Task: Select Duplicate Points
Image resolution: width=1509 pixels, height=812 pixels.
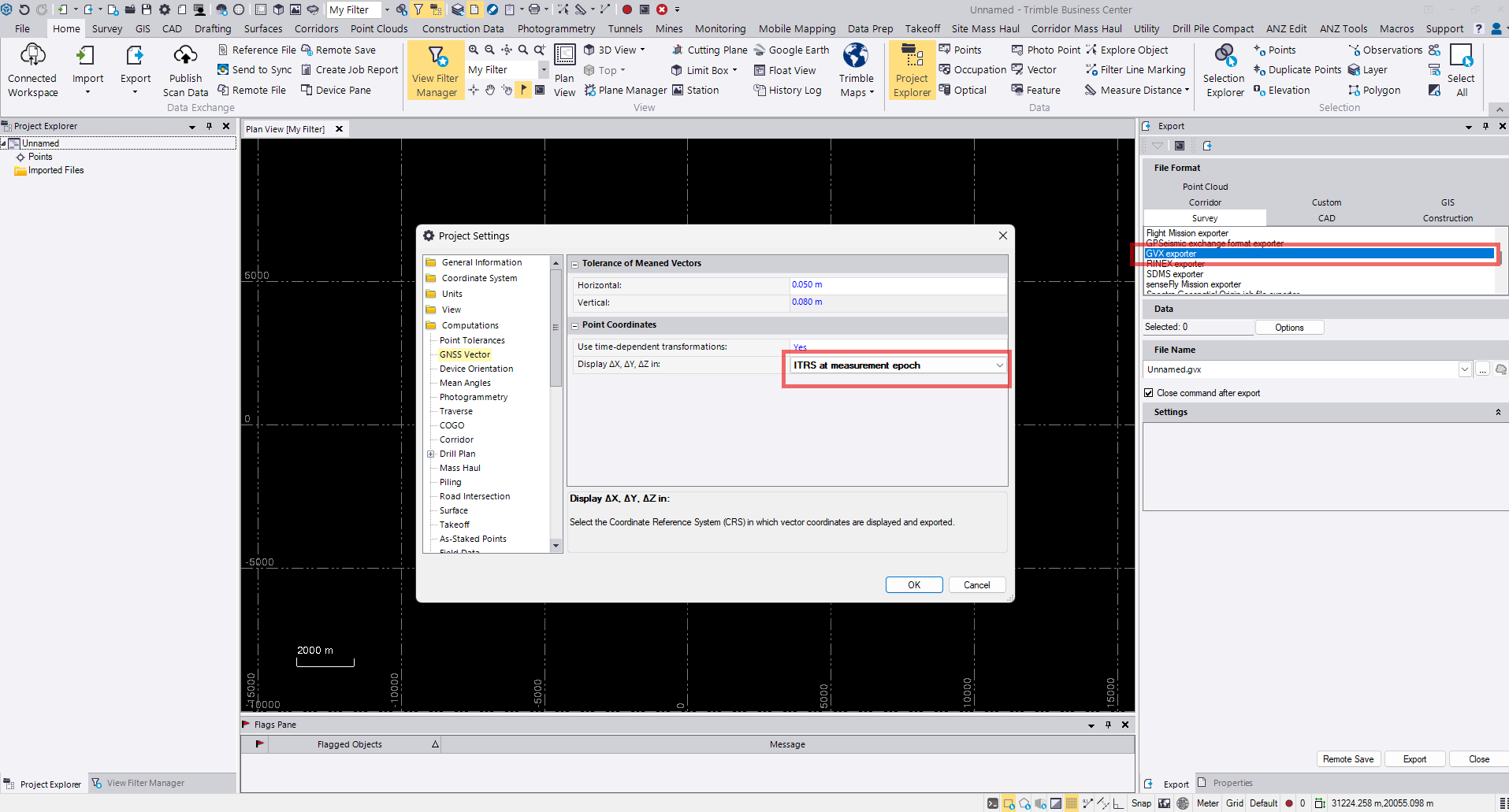Action: (1297, 69)
